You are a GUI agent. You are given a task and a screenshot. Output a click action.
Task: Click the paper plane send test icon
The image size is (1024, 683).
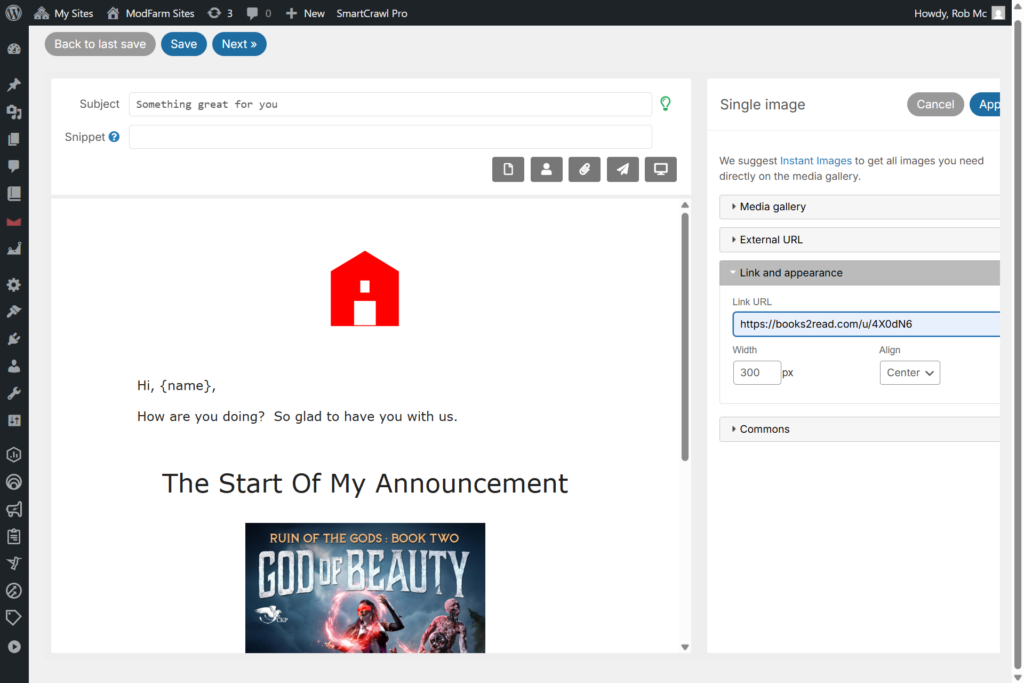[x=622, y=169]
